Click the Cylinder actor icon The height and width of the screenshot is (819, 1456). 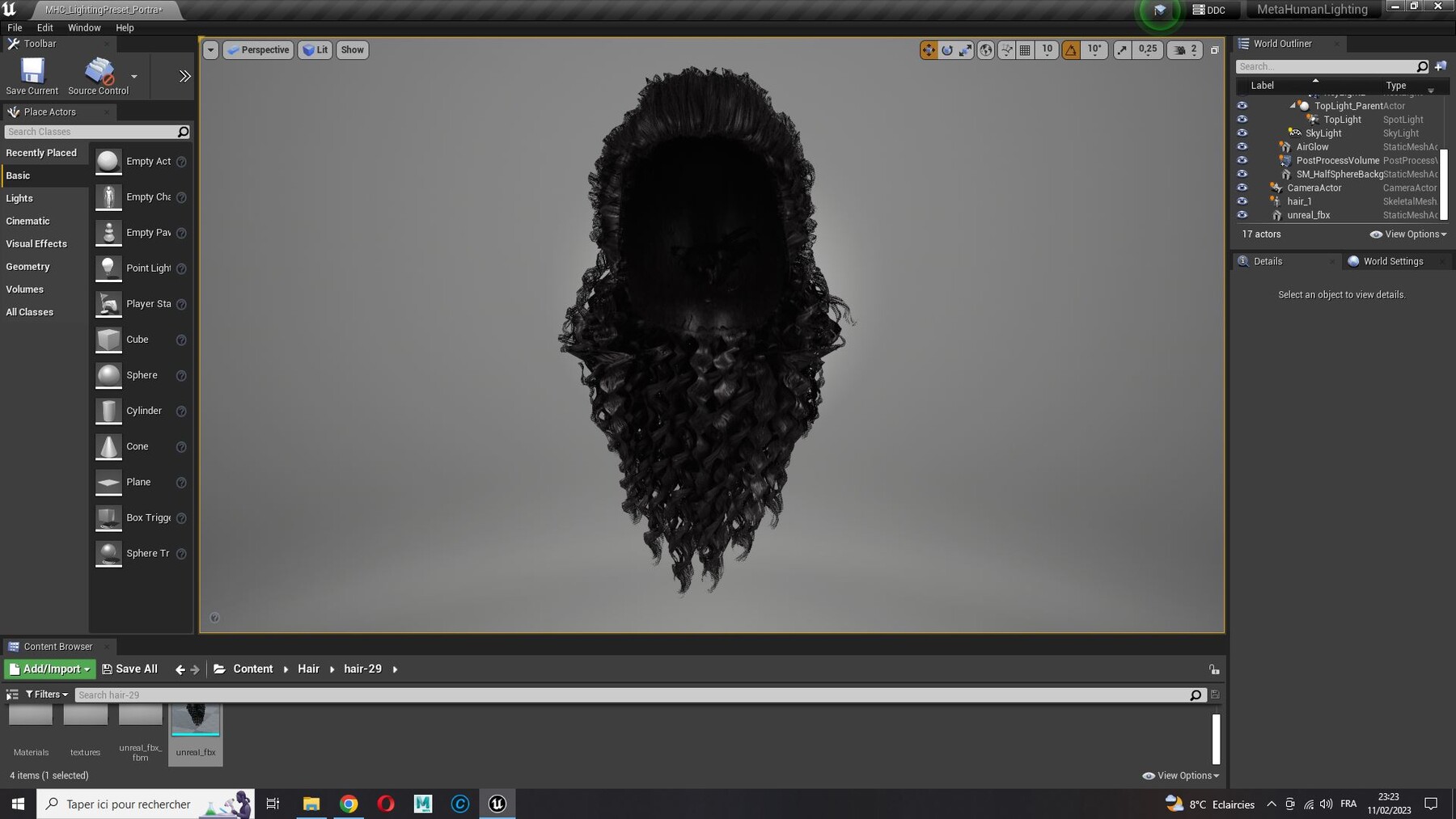(108, 411)
